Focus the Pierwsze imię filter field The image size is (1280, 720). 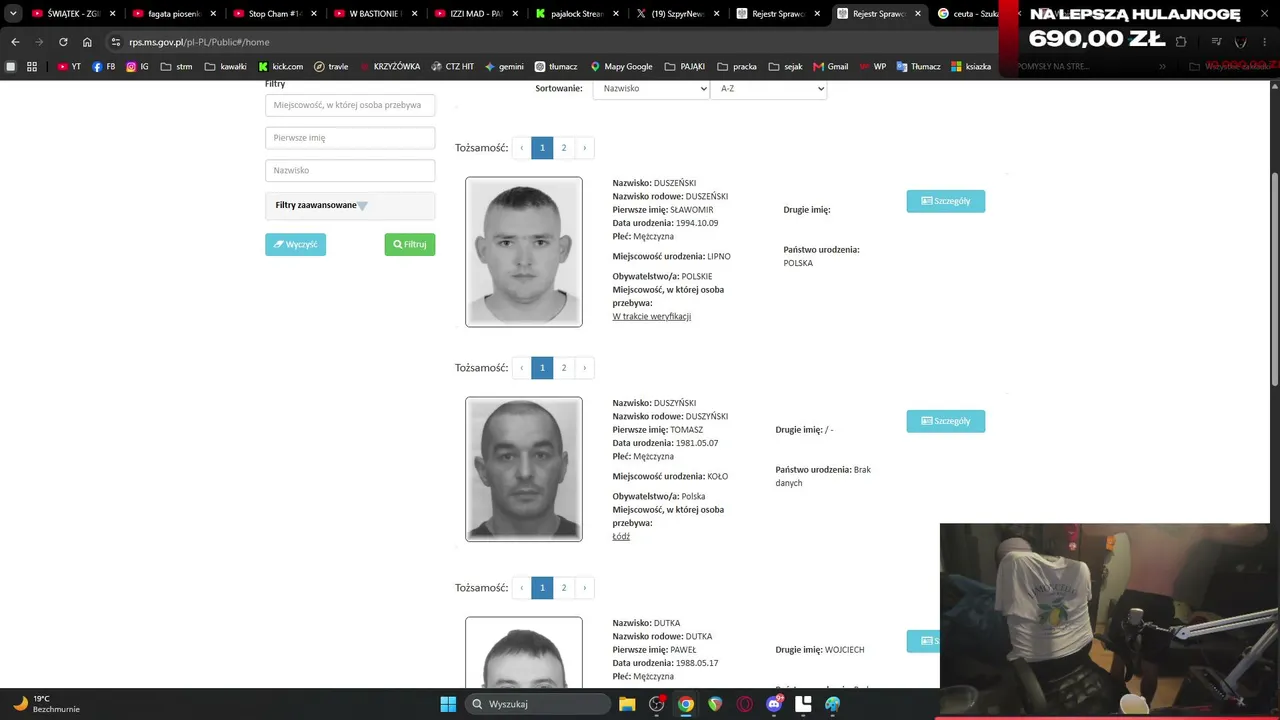(350, 138)
